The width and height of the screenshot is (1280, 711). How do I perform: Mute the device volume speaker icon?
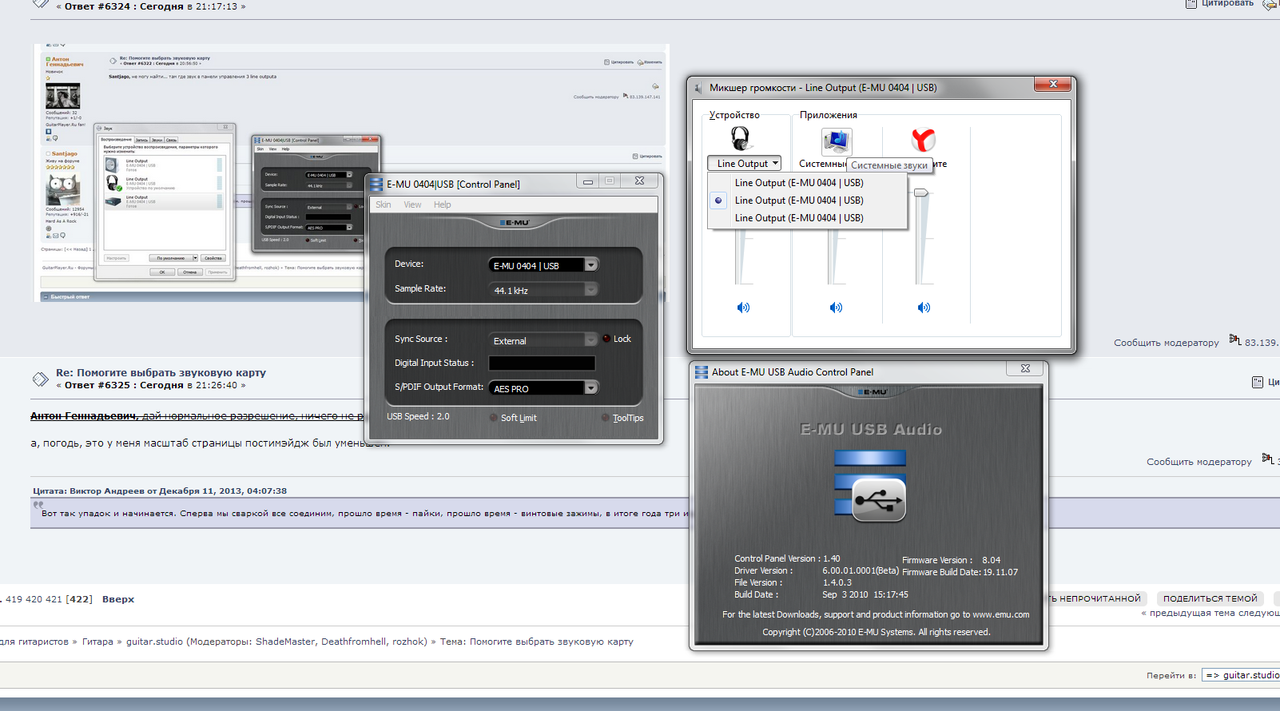click(x=743, y=307)
